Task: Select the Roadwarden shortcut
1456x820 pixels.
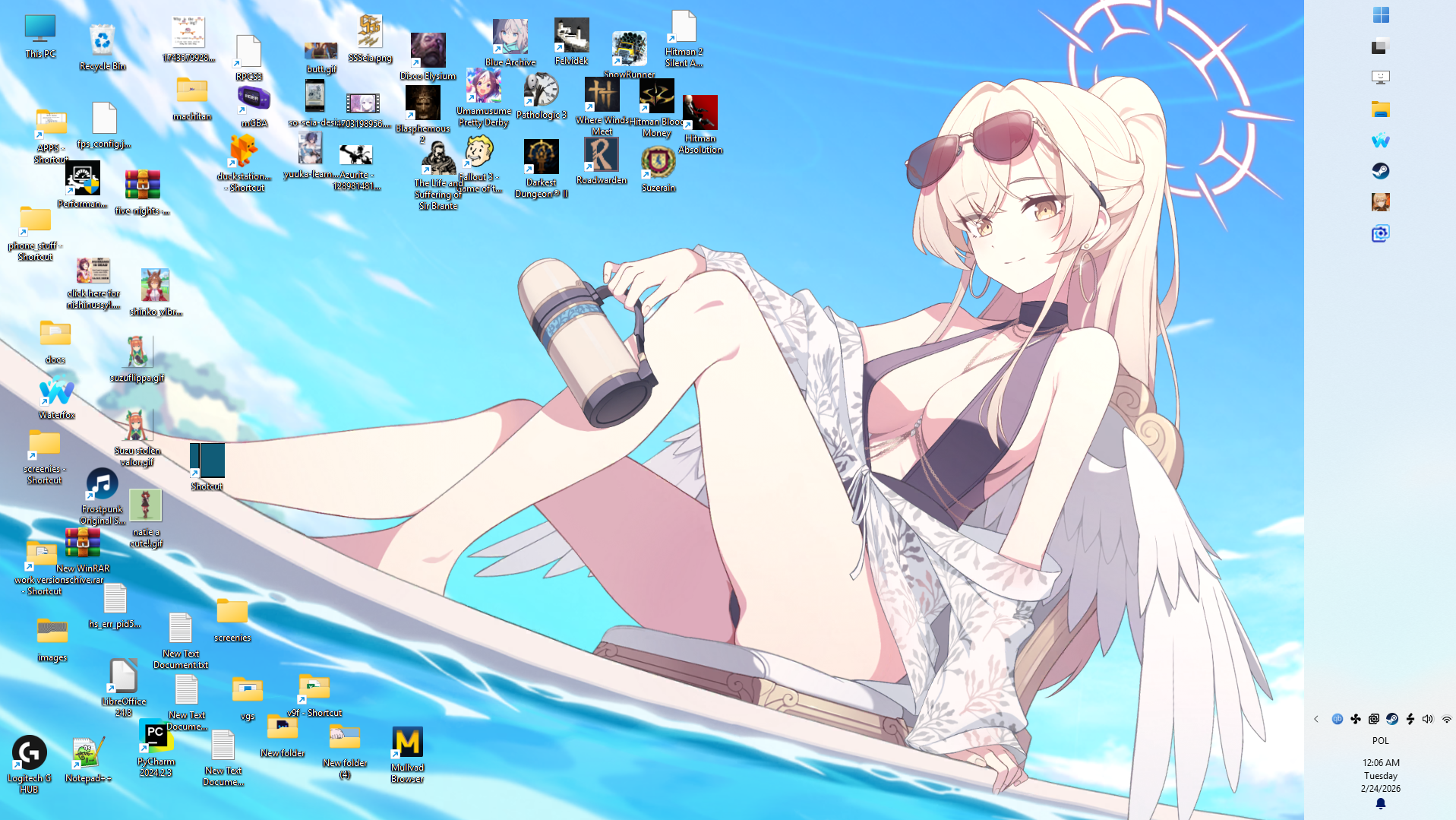Action: [x=602, y=161]
